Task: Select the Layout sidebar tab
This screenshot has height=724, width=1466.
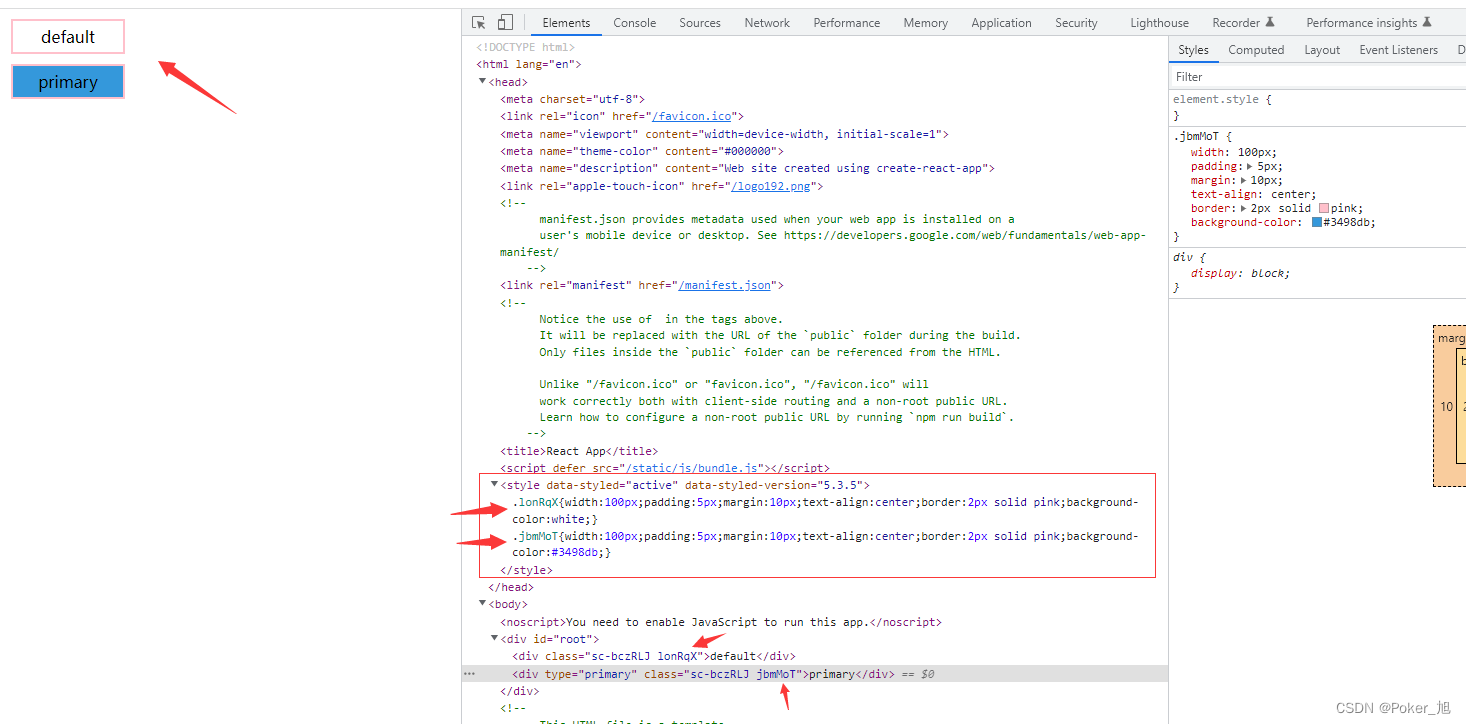Action: coord(1322,50)
